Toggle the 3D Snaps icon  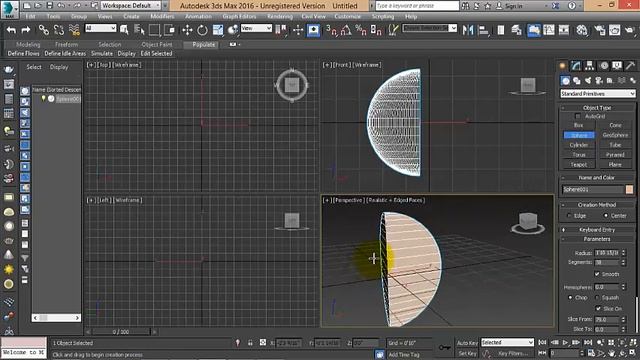tap(331, 30)
